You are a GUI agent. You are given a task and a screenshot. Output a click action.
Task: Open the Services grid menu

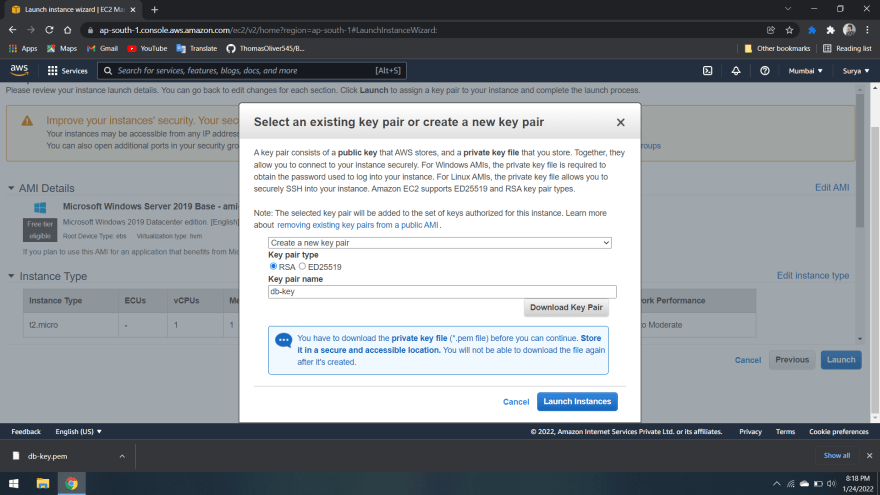pos(67,71)
